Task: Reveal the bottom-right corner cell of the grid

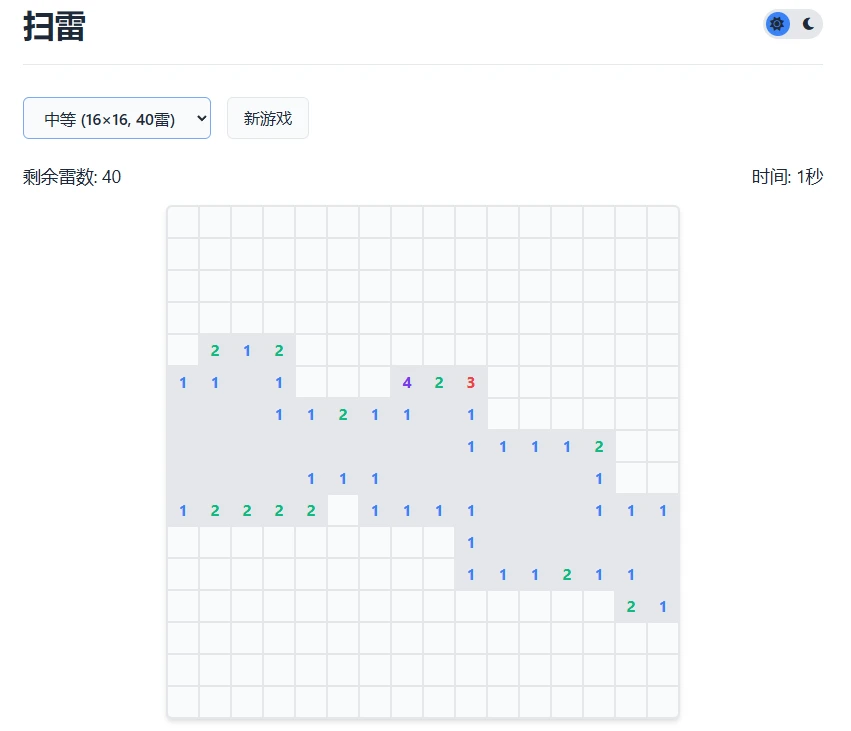Action: pos(663,702)
